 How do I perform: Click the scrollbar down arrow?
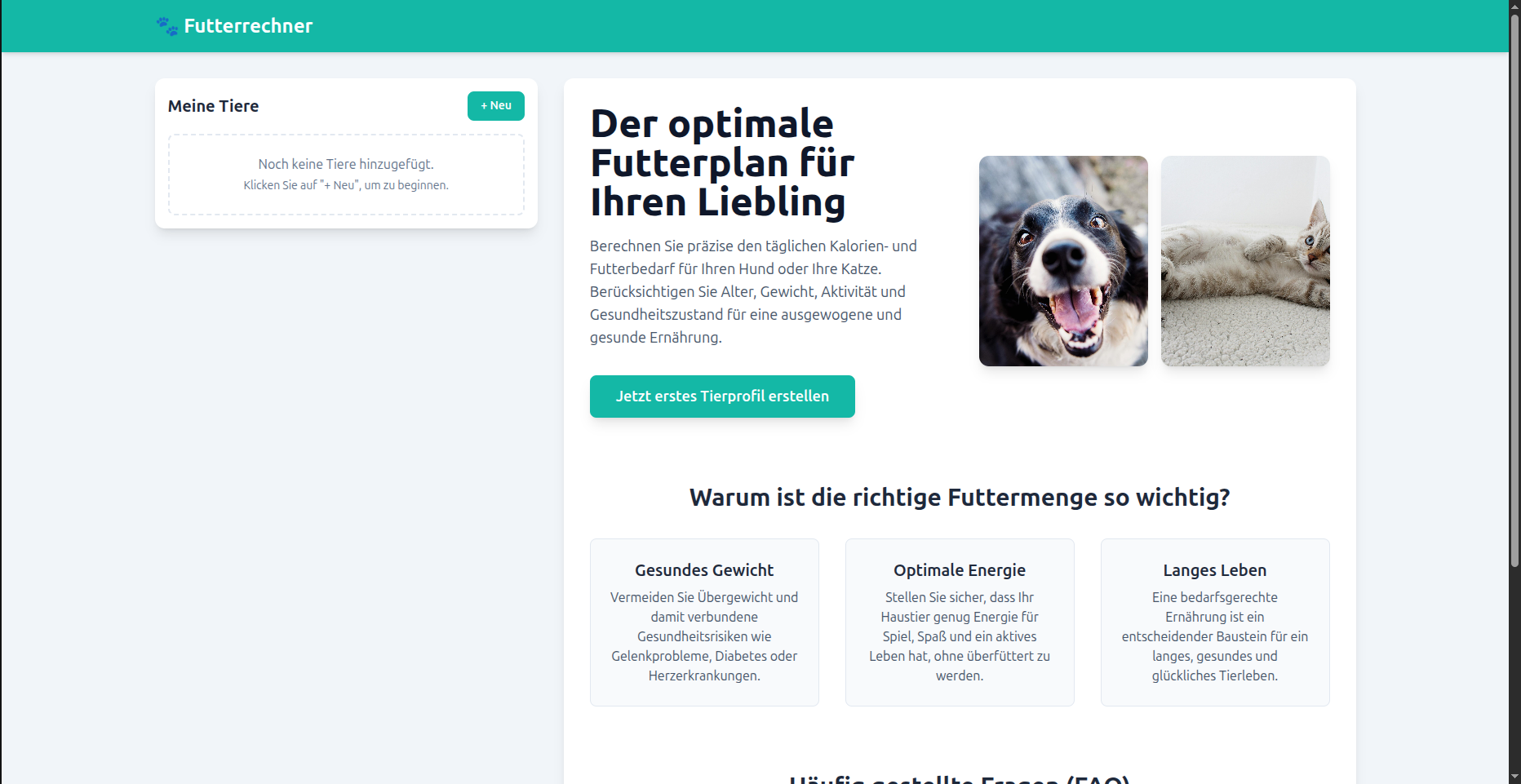1514,777
